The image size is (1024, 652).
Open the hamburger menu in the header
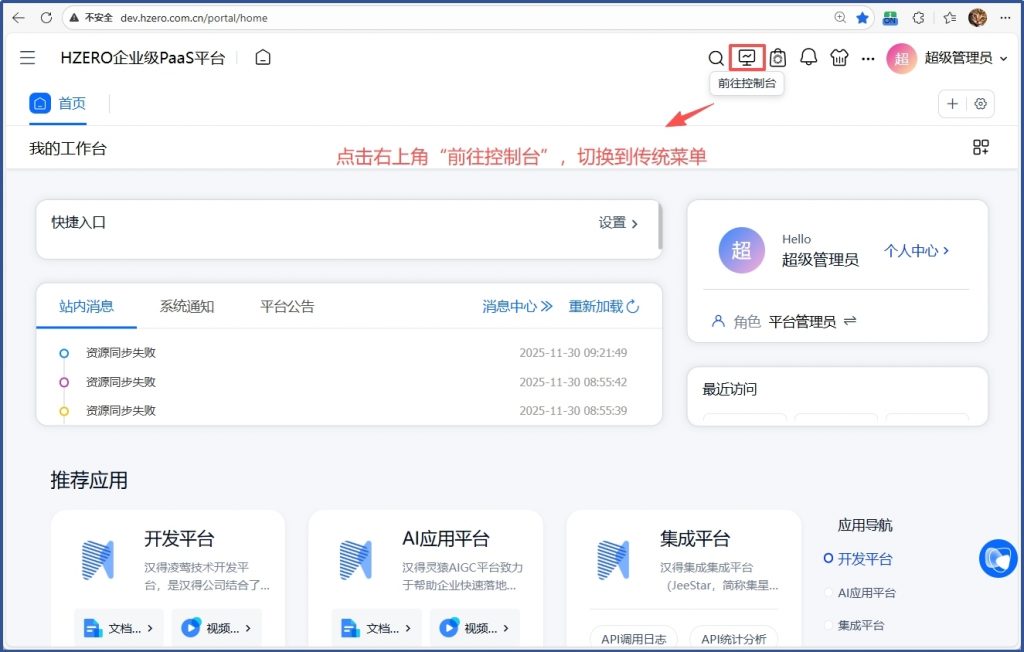coord(28,58)
